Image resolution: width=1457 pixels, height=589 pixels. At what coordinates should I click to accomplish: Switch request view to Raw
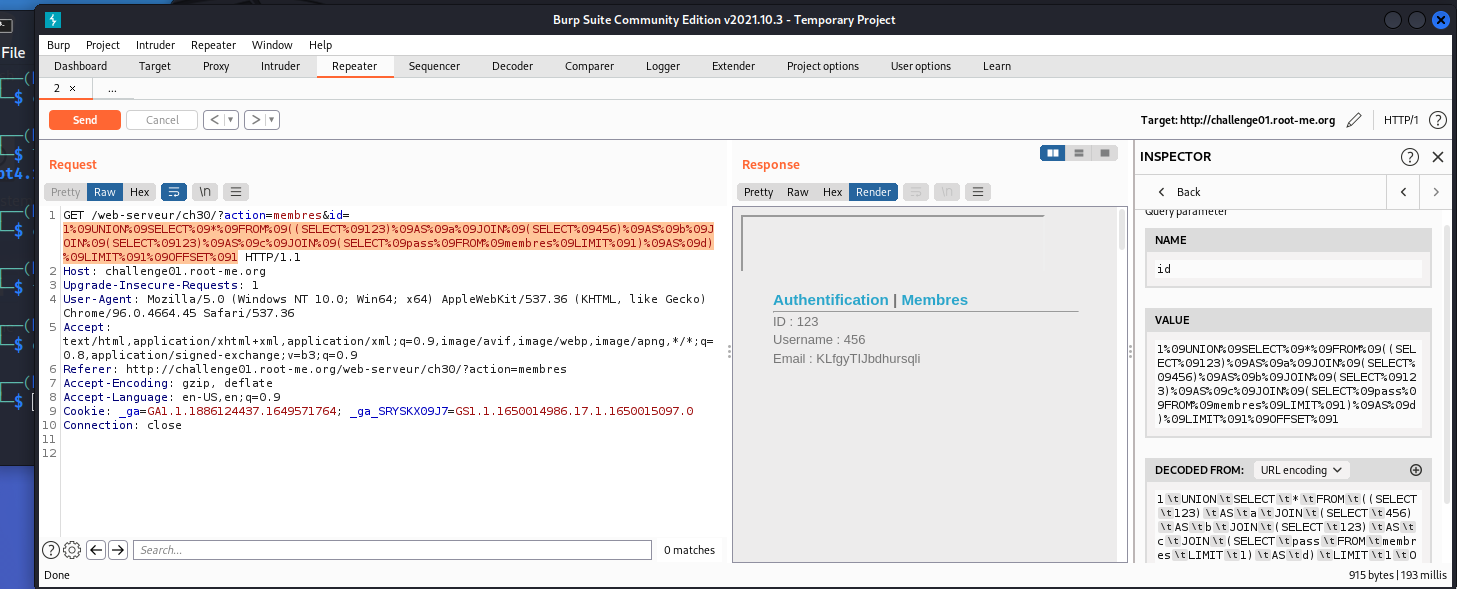(105, 192)
